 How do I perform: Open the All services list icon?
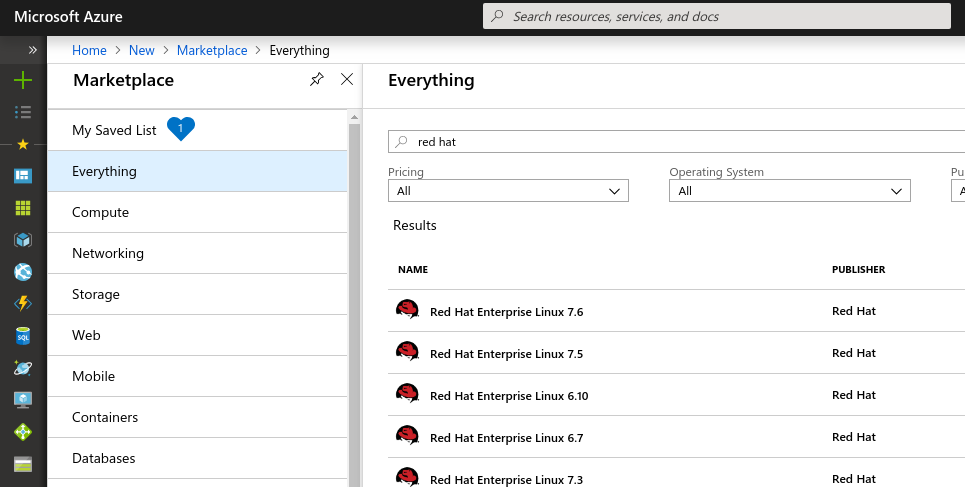tap(23, 112)
